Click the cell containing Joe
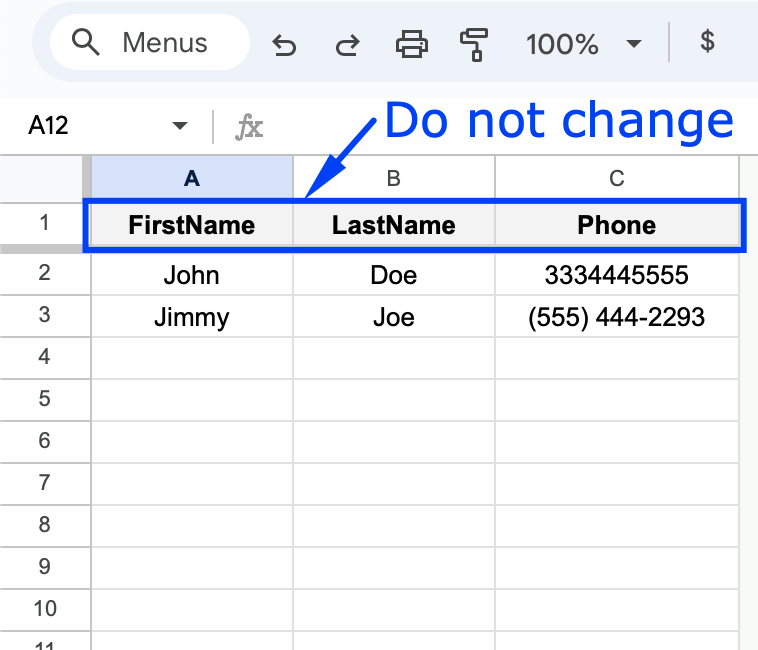Screen dimensions: 758x650 (394, 317)
